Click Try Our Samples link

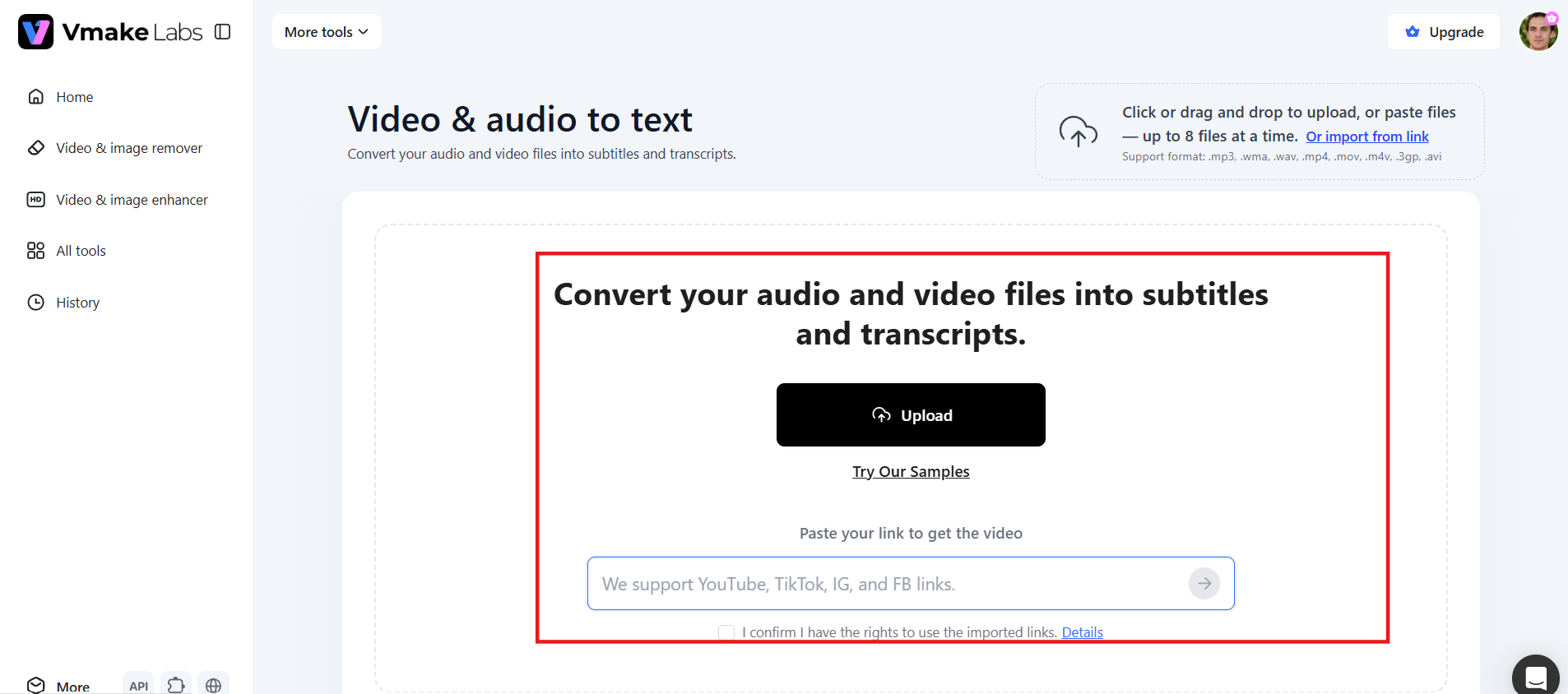[x=911, y=472]
